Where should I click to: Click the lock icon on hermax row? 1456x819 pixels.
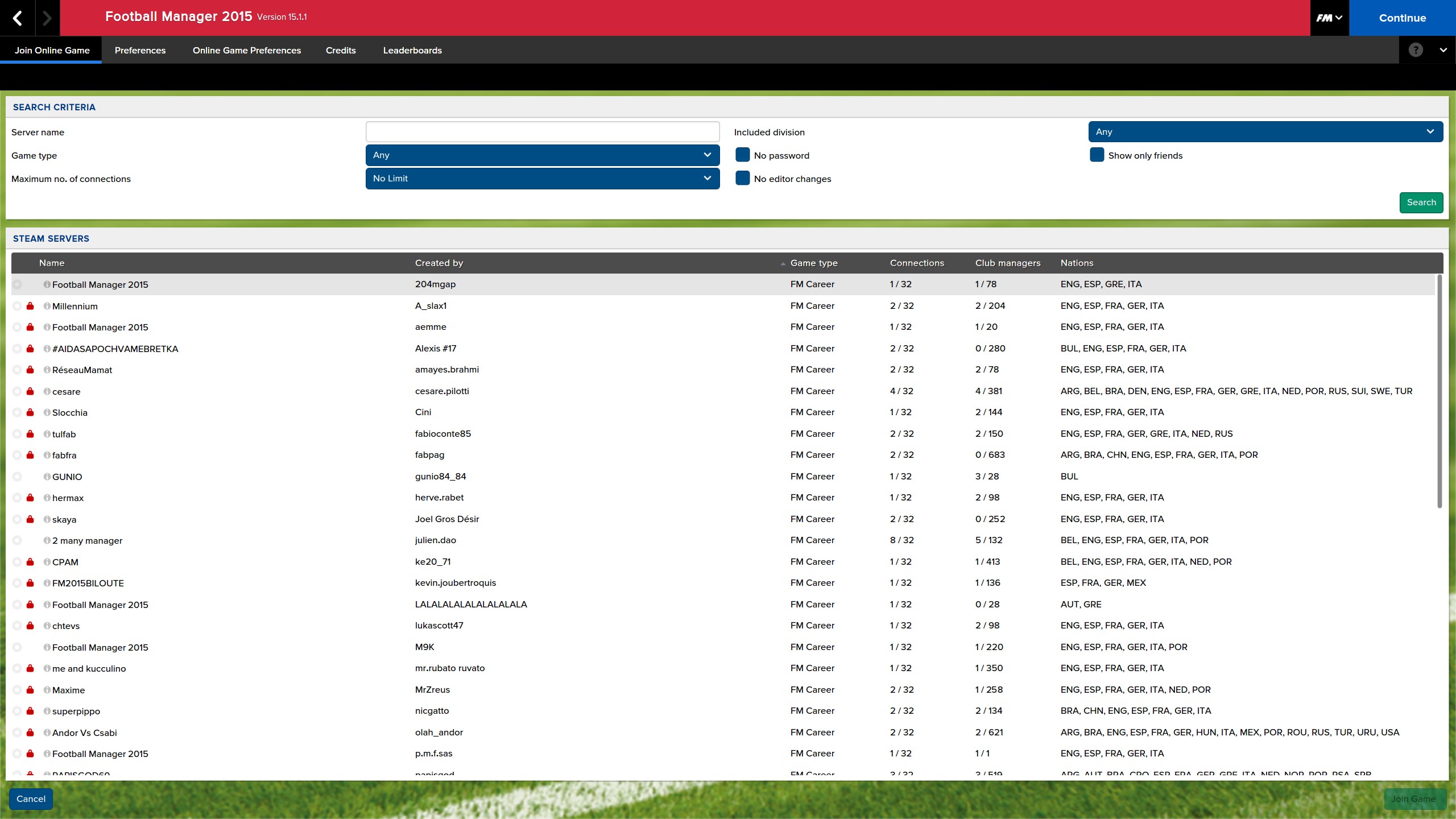[x=30, y=498]
